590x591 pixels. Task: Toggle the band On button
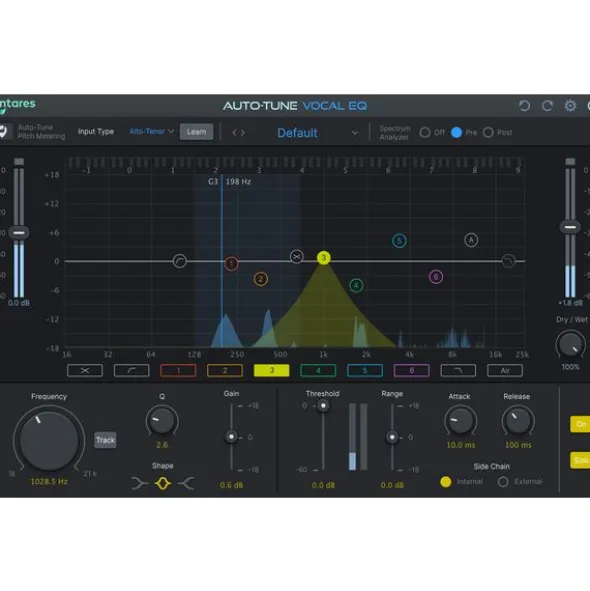tap(580, 424)
